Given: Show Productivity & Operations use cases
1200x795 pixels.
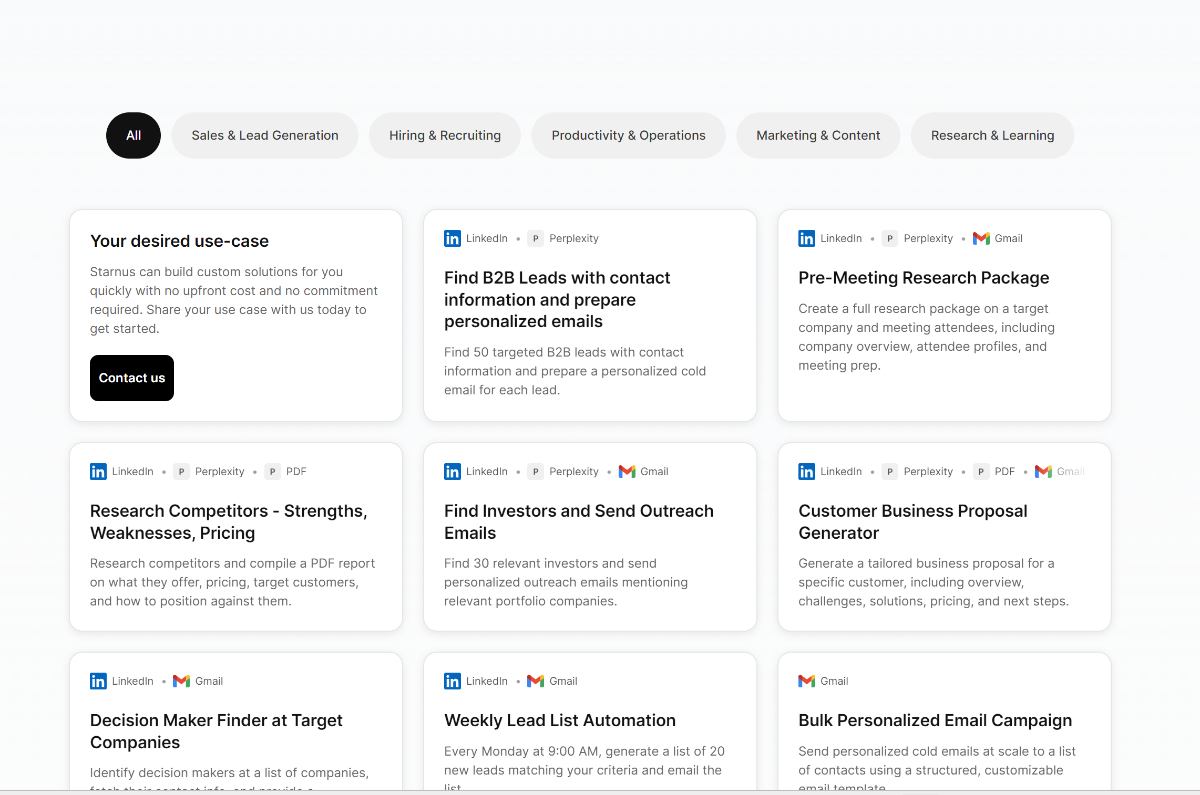Looking at the screenshot, I should 628,135.
